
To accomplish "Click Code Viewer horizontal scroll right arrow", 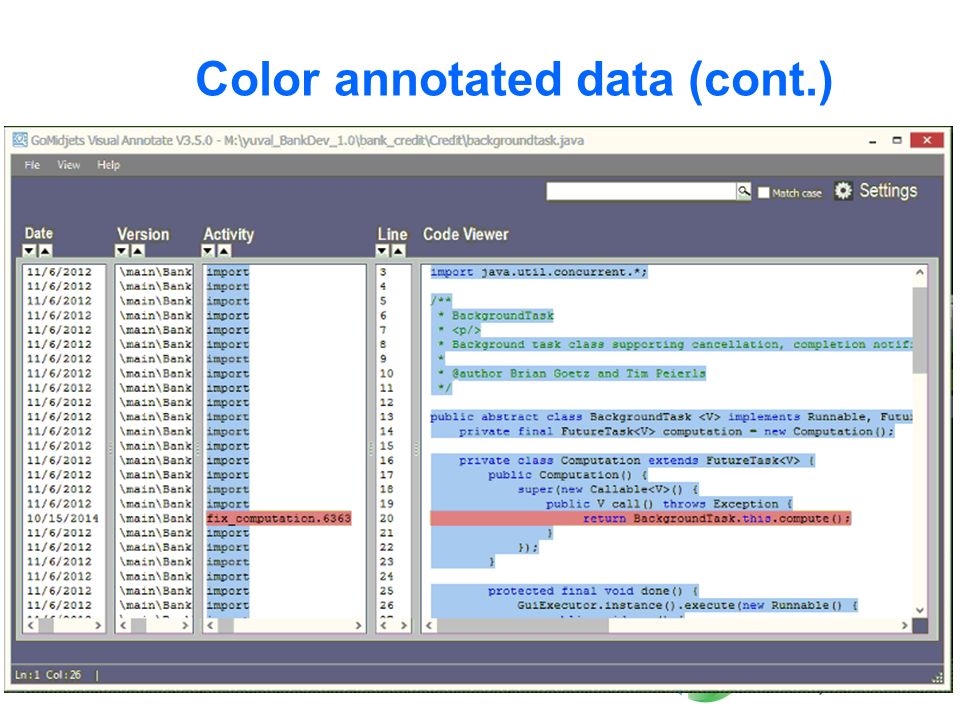I will 905,625.
